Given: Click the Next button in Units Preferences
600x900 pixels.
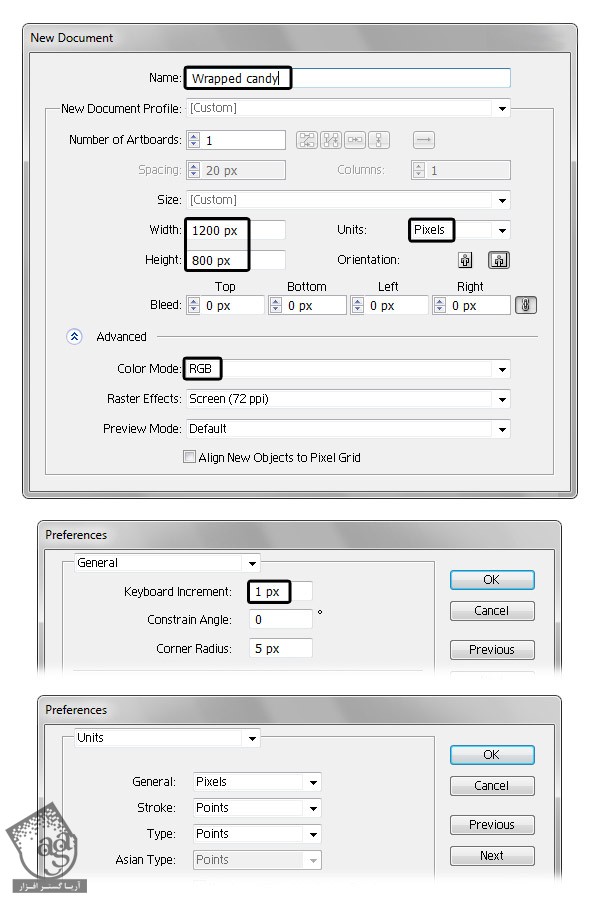Looking at the screenshot, I should click(491, 856).
